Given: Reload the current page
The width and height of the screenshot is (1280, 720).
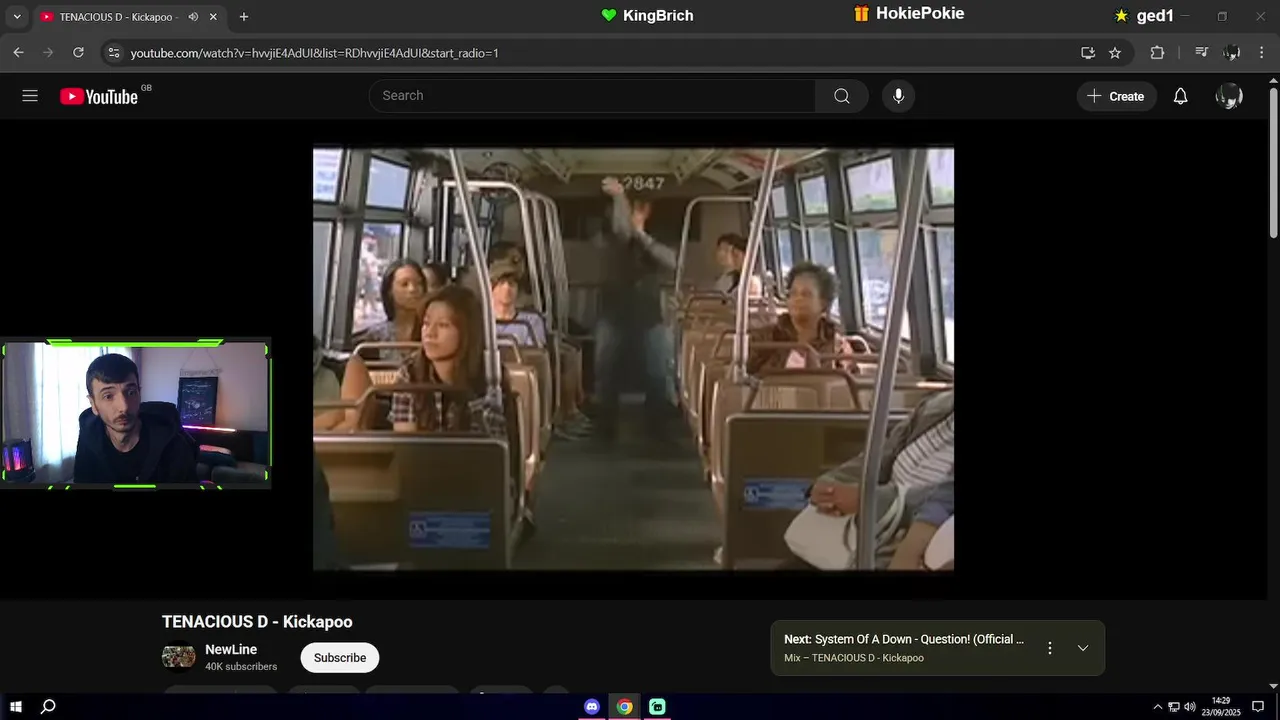Looking at the screenshot, I should [x=78, y=53].
